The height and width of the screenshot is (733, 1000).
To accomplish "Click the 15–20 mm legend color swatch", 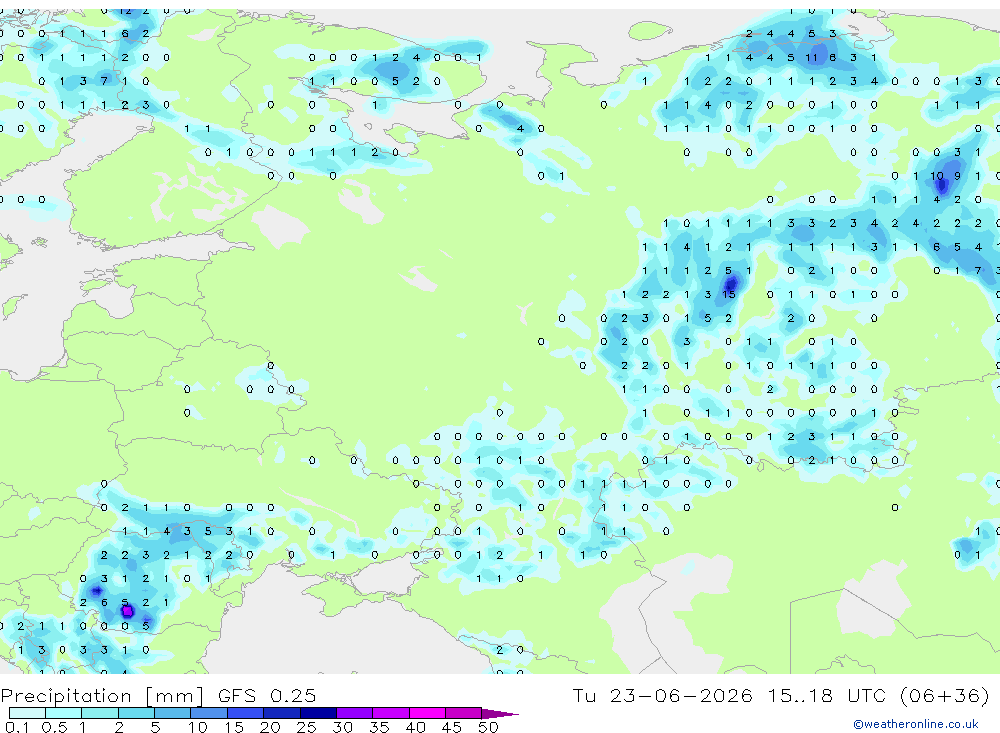I will [x=246, y=713].
